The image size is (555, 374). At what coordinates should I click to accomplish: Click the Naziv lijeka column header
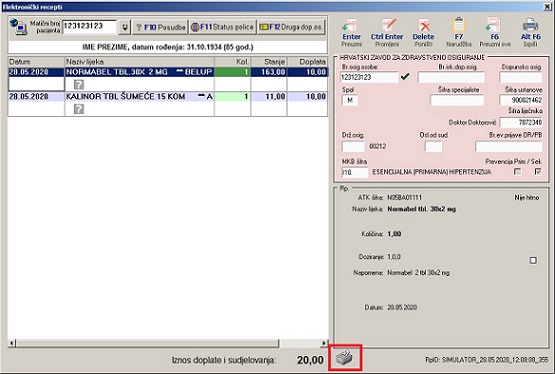139,62
